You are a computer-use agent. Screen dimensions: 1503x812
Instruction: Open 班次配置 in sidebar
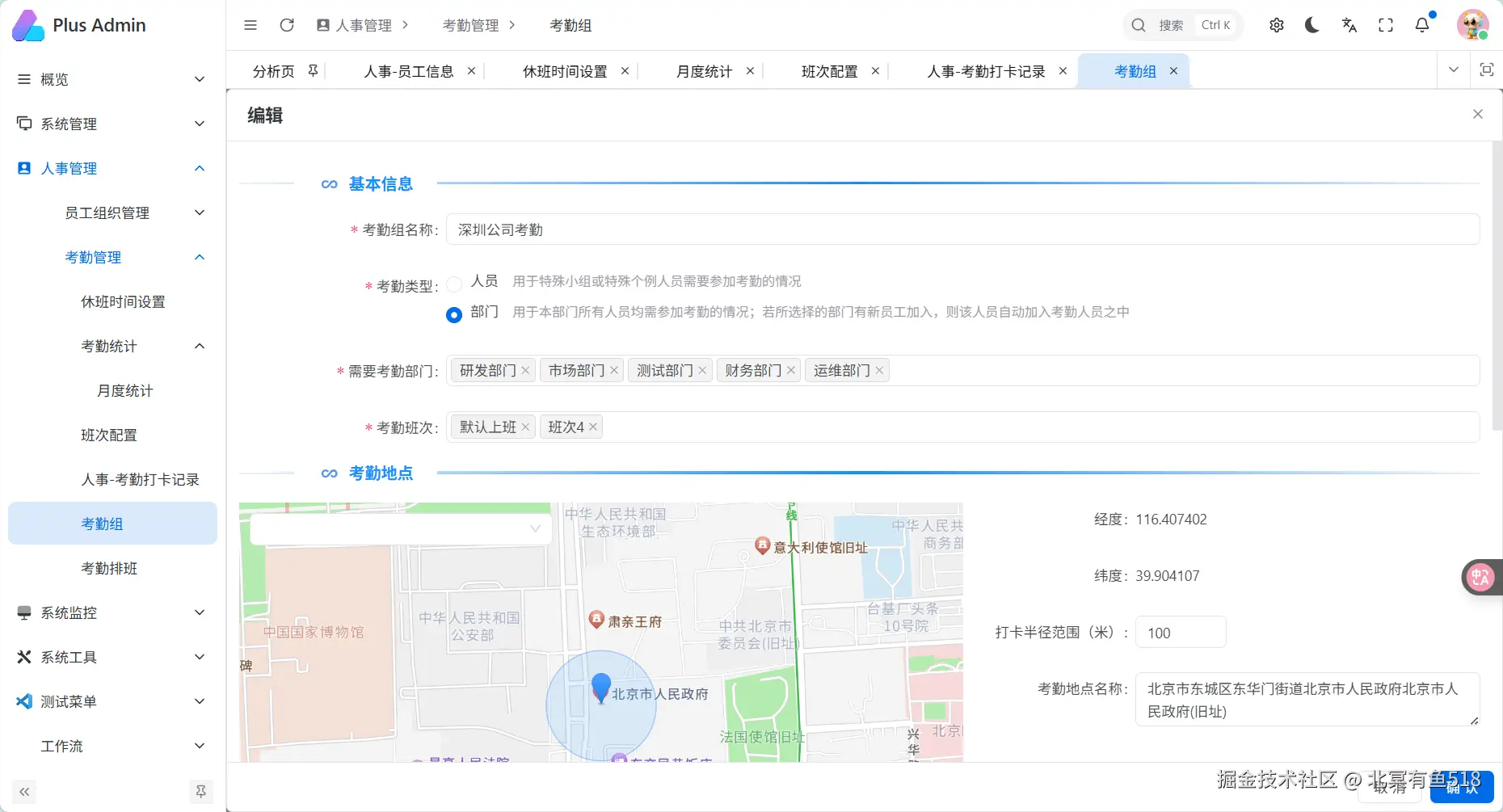112,435
